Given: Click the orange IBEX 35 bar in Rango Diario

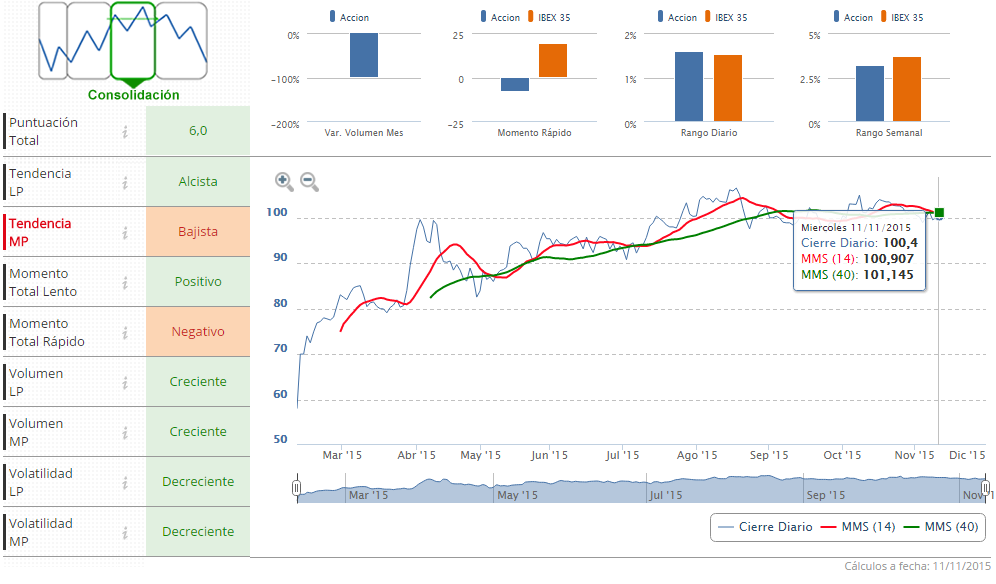Looking at the screenshot, I should 728,88.
